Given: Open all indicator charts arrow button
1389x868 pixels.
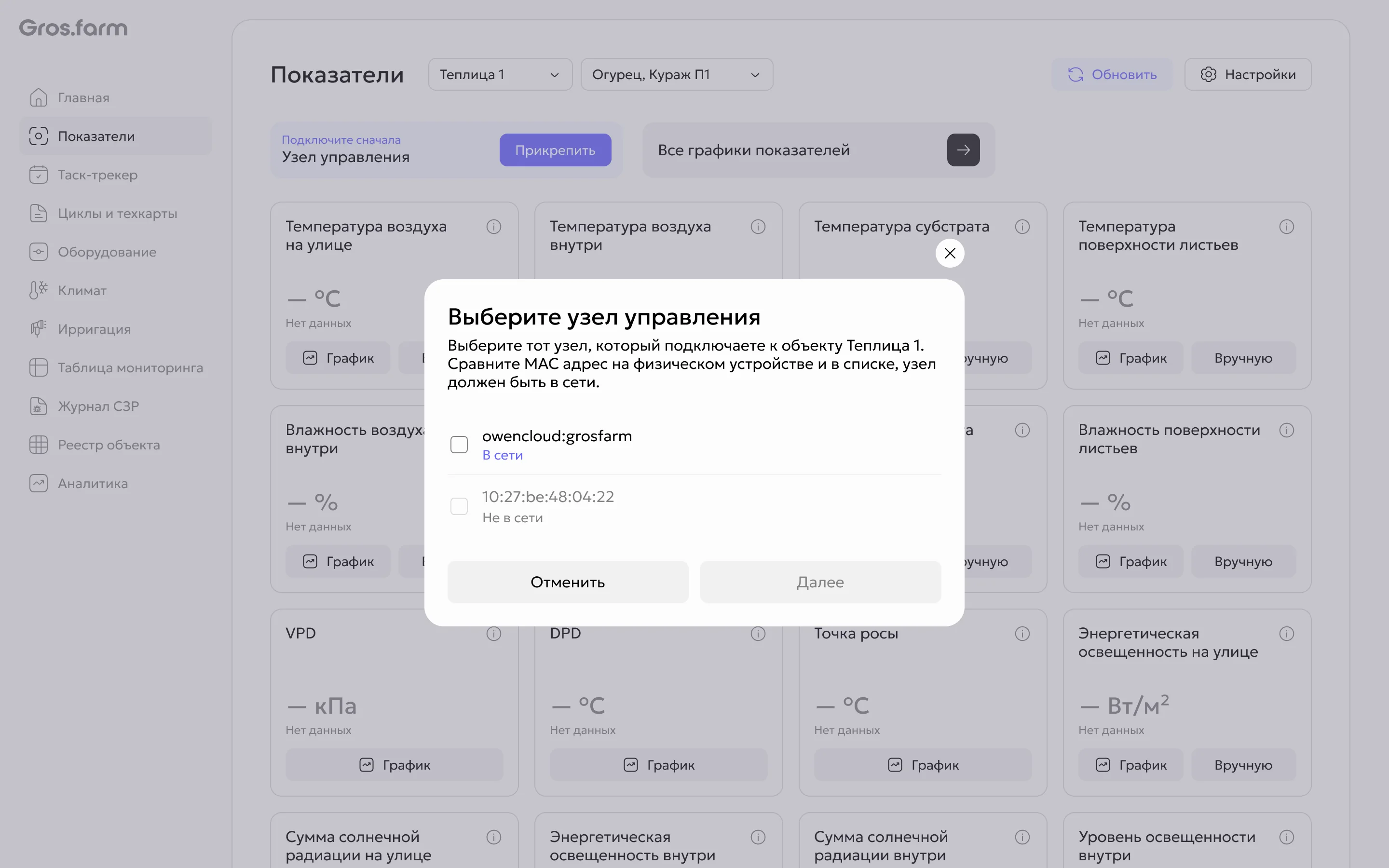Looking at the screenshot, I should [x=963, y=150].
